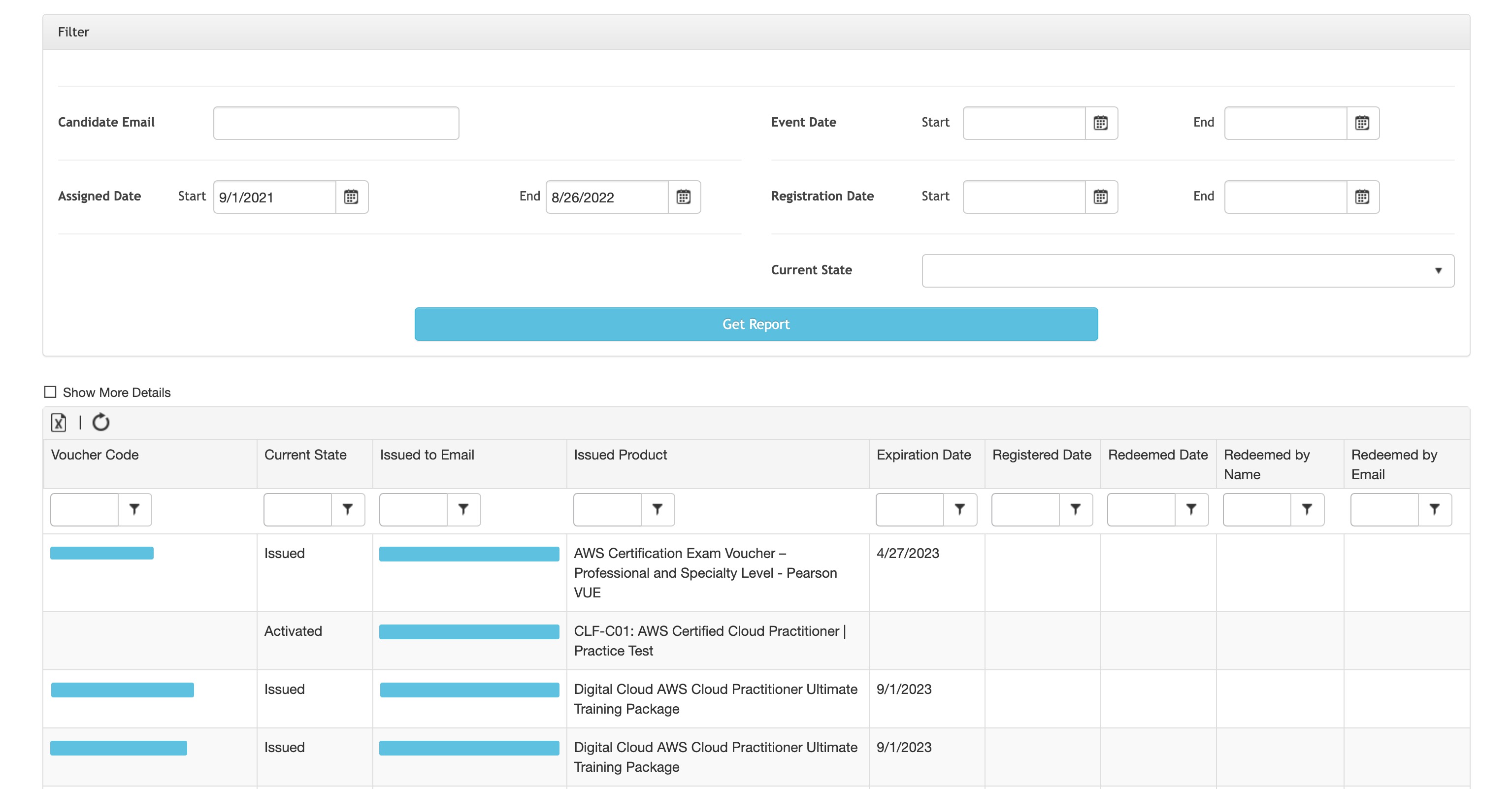1512x789 pixels.
Task: Open the Voucher Code column filter funnel
Action: tap(135, 510)
